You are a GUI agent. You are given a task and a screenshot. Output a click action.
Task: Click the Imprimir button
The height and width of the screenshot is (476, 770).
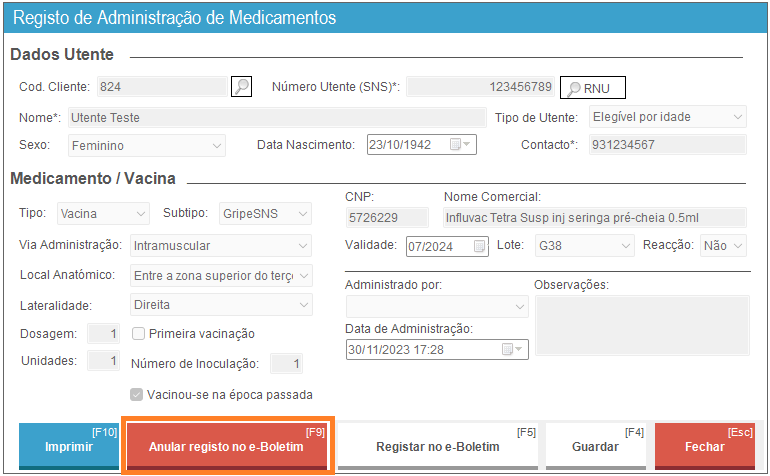click(x=69, y=446)
